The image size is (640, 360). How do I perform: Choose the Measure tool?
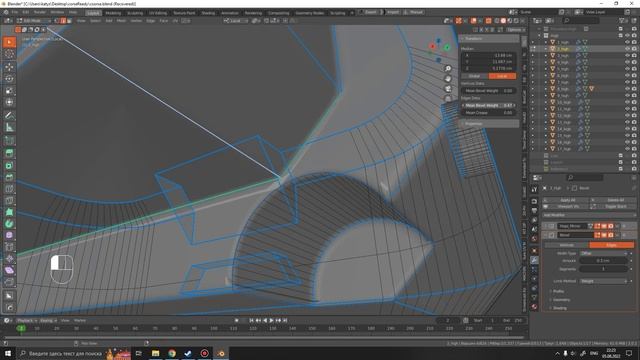pyautogui.click(x=9, y=127)
